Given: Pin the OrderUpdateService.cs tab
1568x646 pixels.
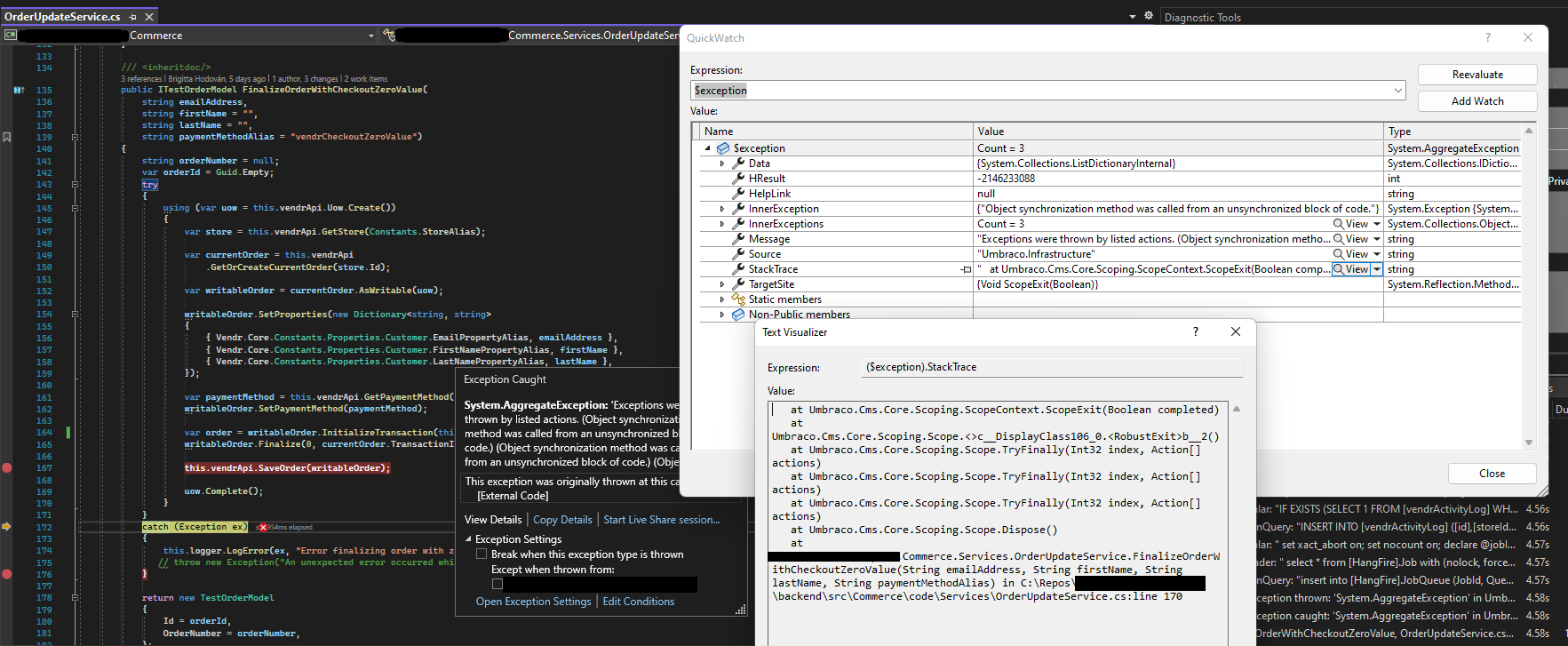Looking at the screenshot, I should 133,17.
